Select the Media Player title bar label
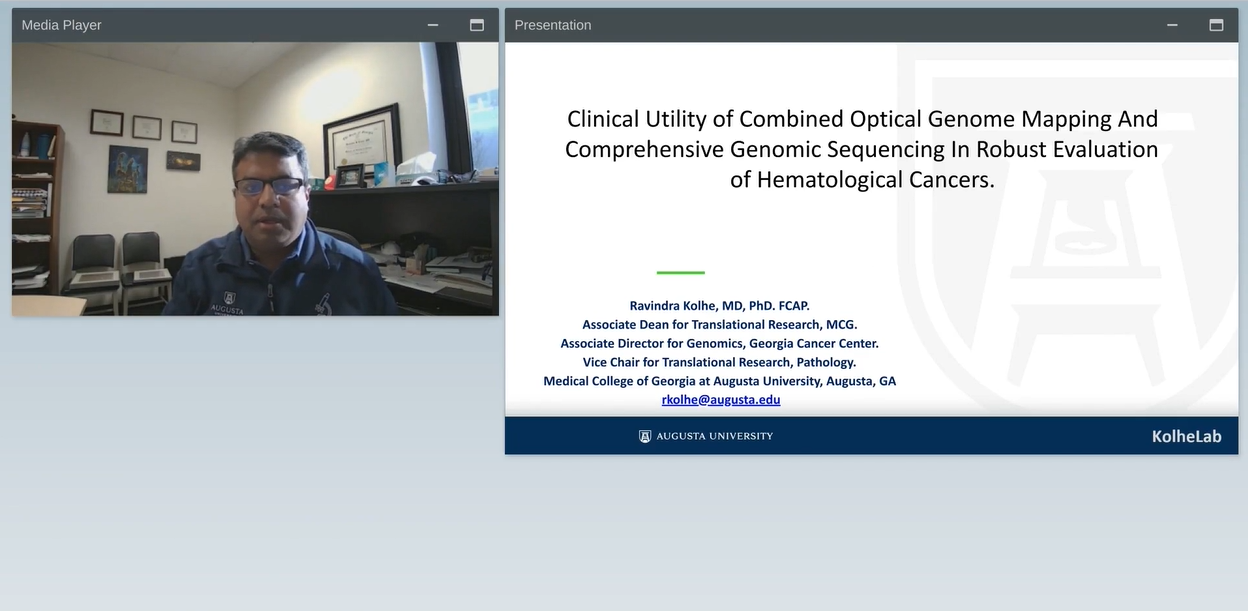 pos(62,25)
